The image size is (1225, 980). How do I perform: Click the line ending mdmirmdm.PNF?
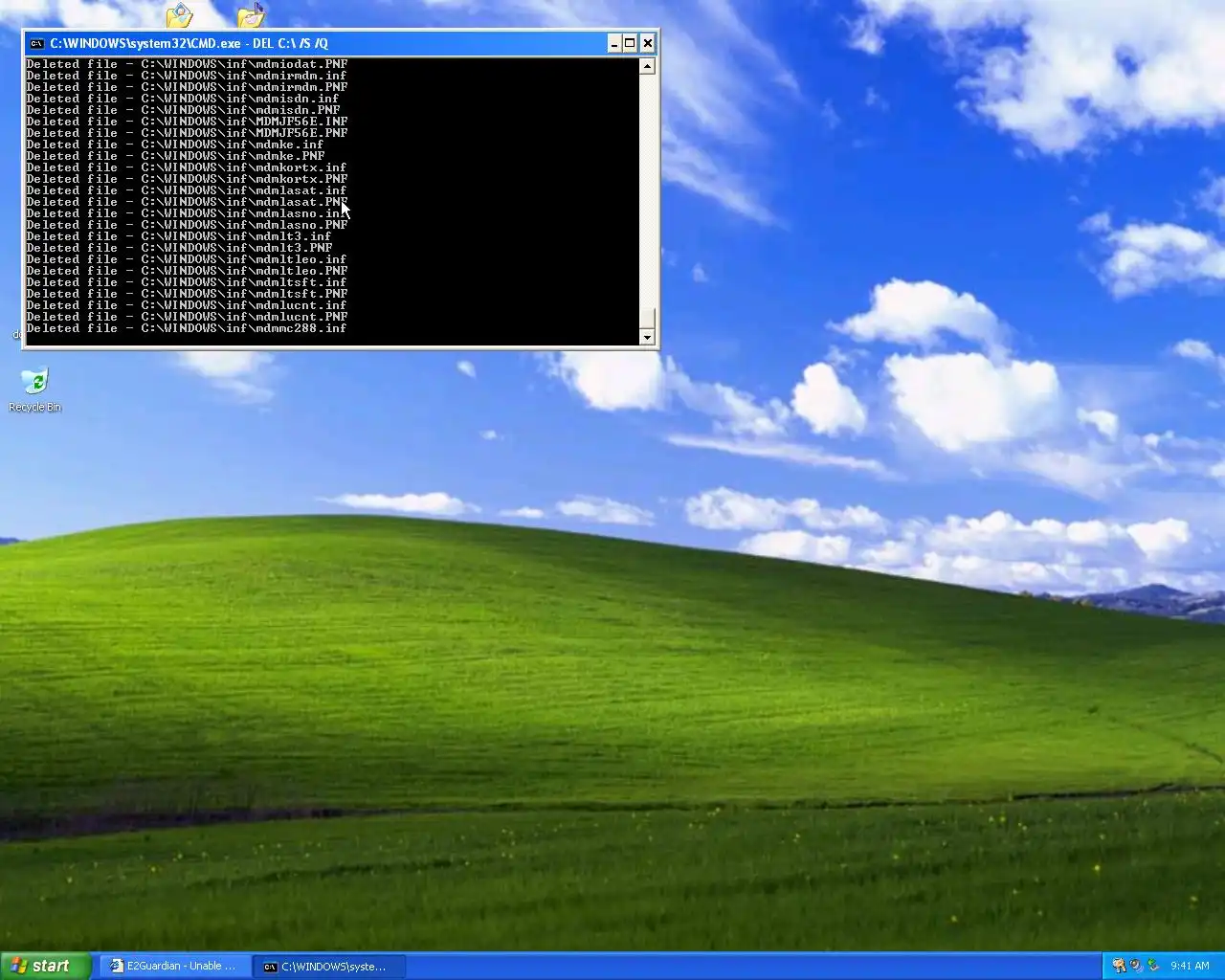(x=187, y=87)
